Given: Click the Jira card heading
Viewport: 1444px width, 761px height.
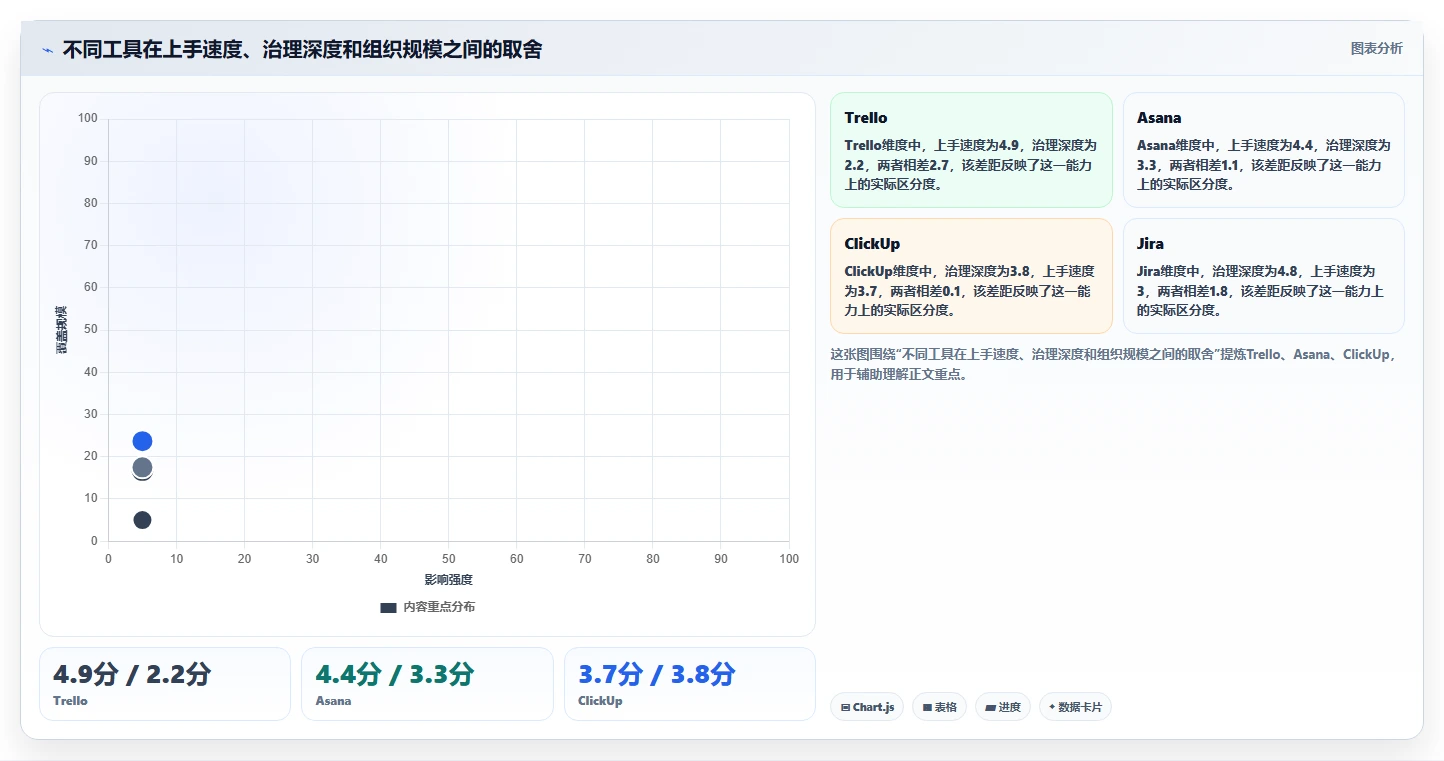Looking at the screenshot, I should point(1150,244).
